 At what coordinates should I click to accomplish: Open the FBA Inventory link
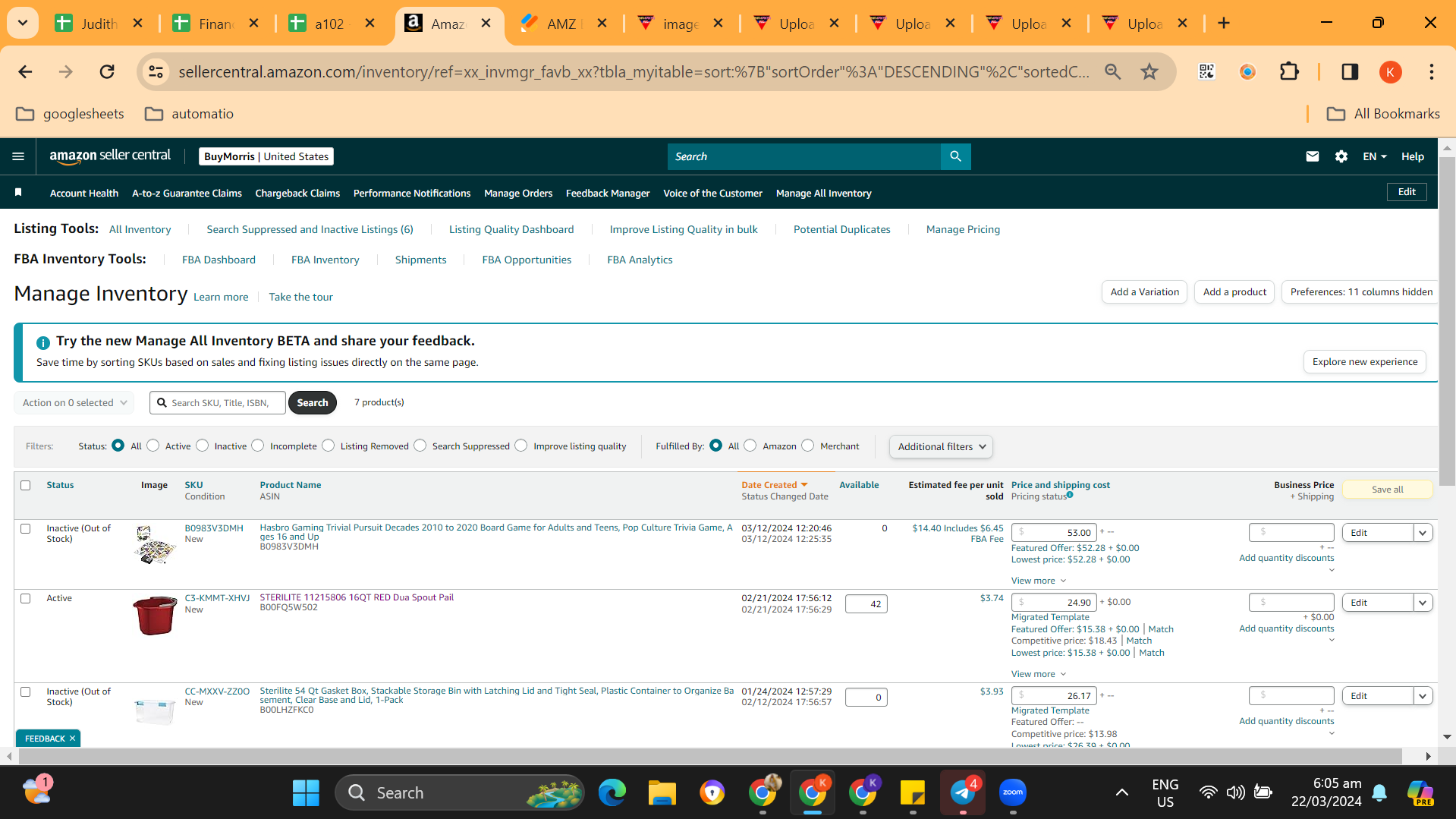click(x=325, y=260)
